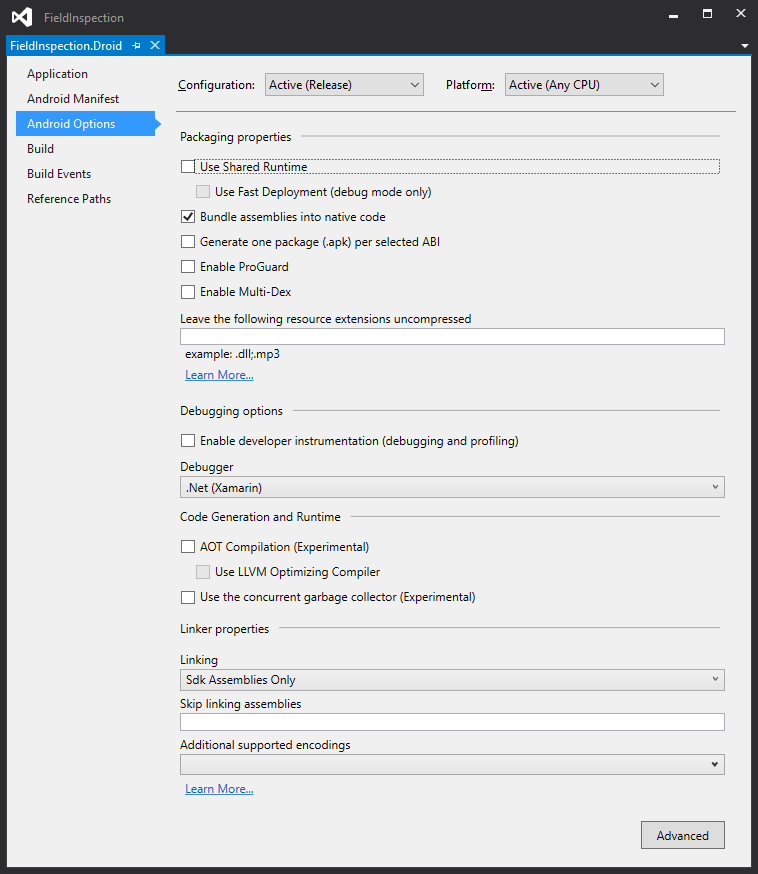Open the Build Events page
Screen dimensions: 758x874
pyautogui.click(x=59, y=174)
